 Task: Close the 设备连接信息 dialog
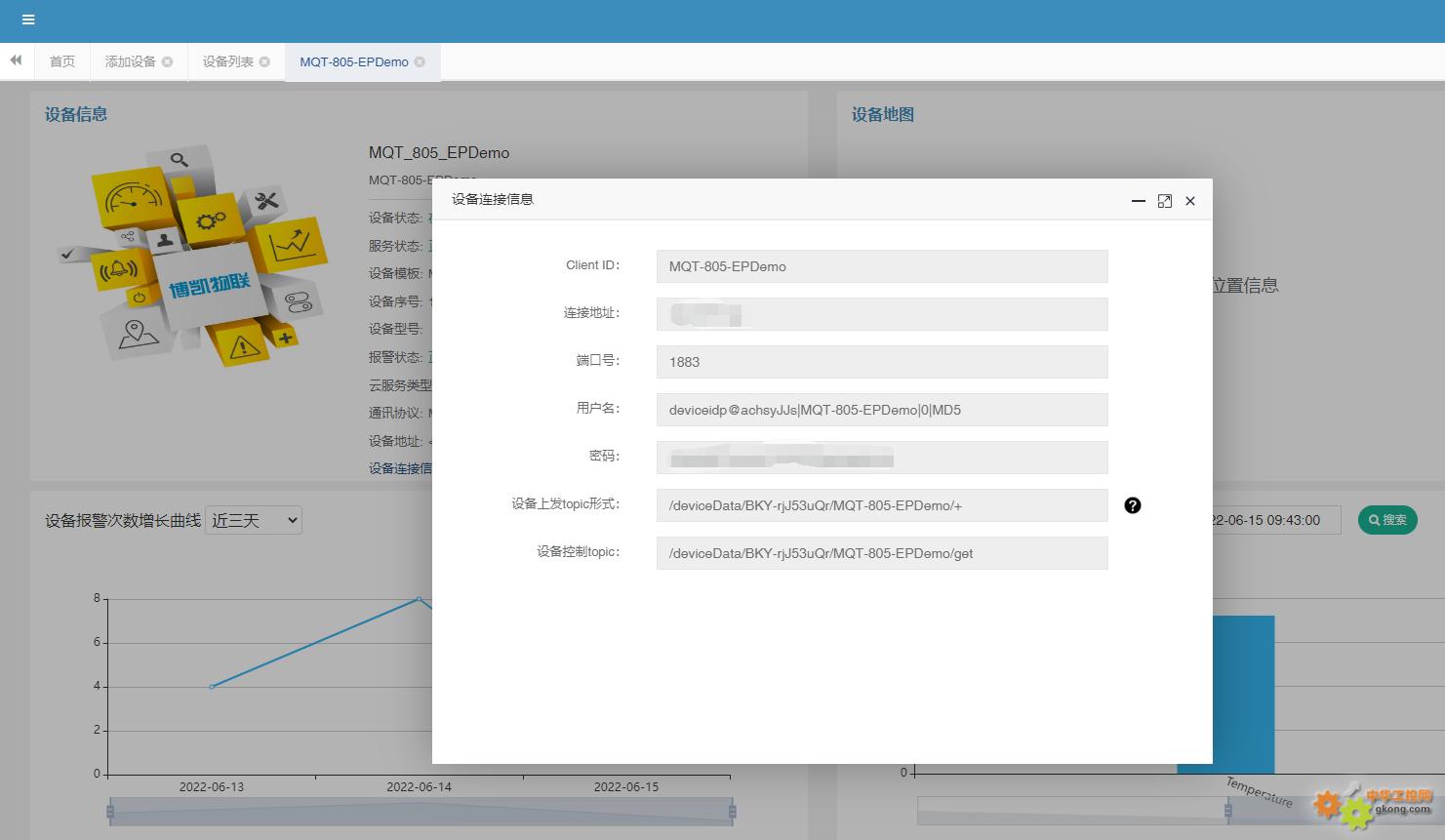[x=1190, y=201]
